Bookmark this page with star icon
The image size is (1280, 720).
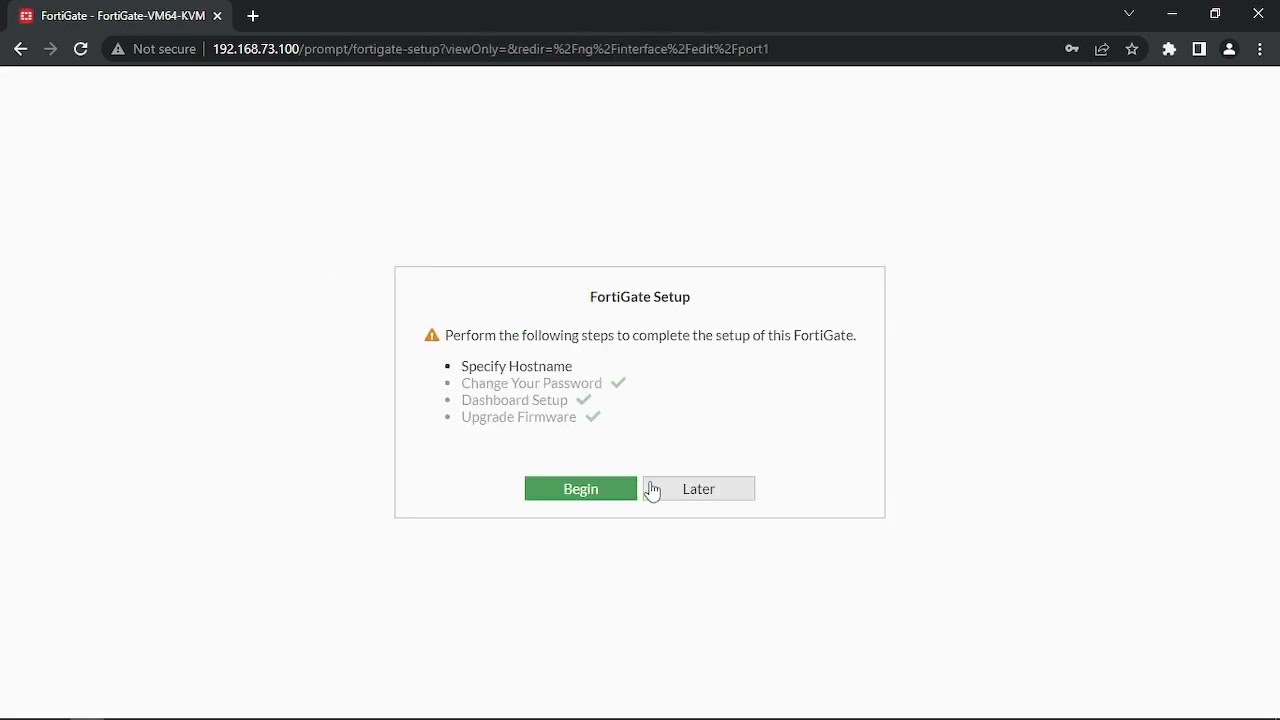pos(1132,49)
